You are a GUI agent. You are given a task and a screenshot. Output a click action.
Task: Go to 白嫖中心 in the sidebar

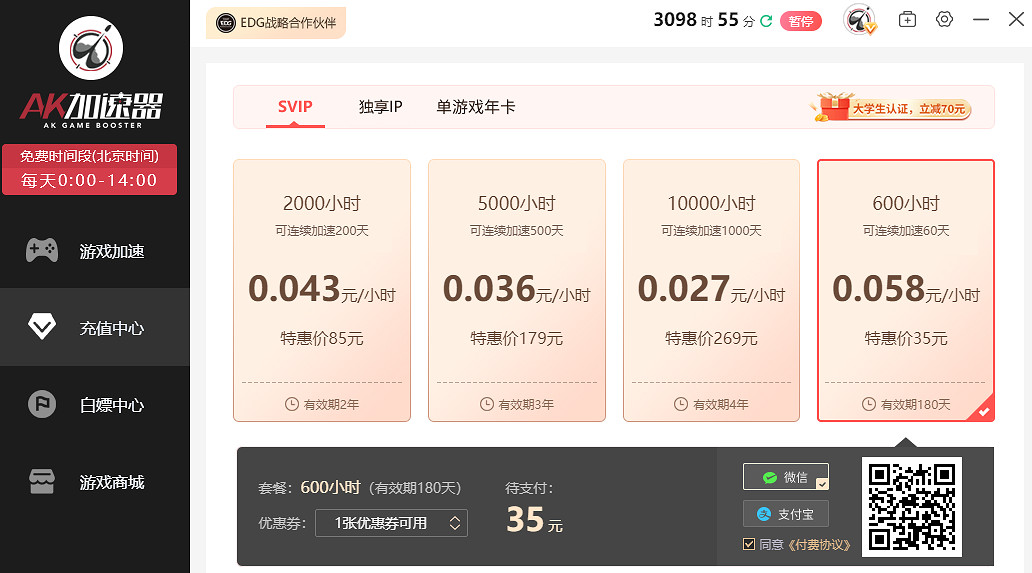coord(95,404)
